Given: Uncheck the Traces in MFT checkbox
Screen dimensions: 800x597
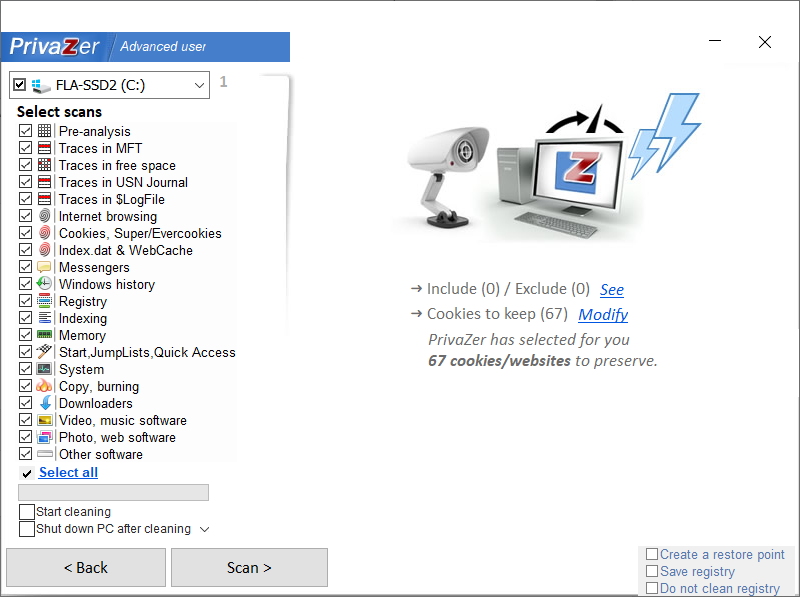Looking at the screenshot, I should coord(26,147).
